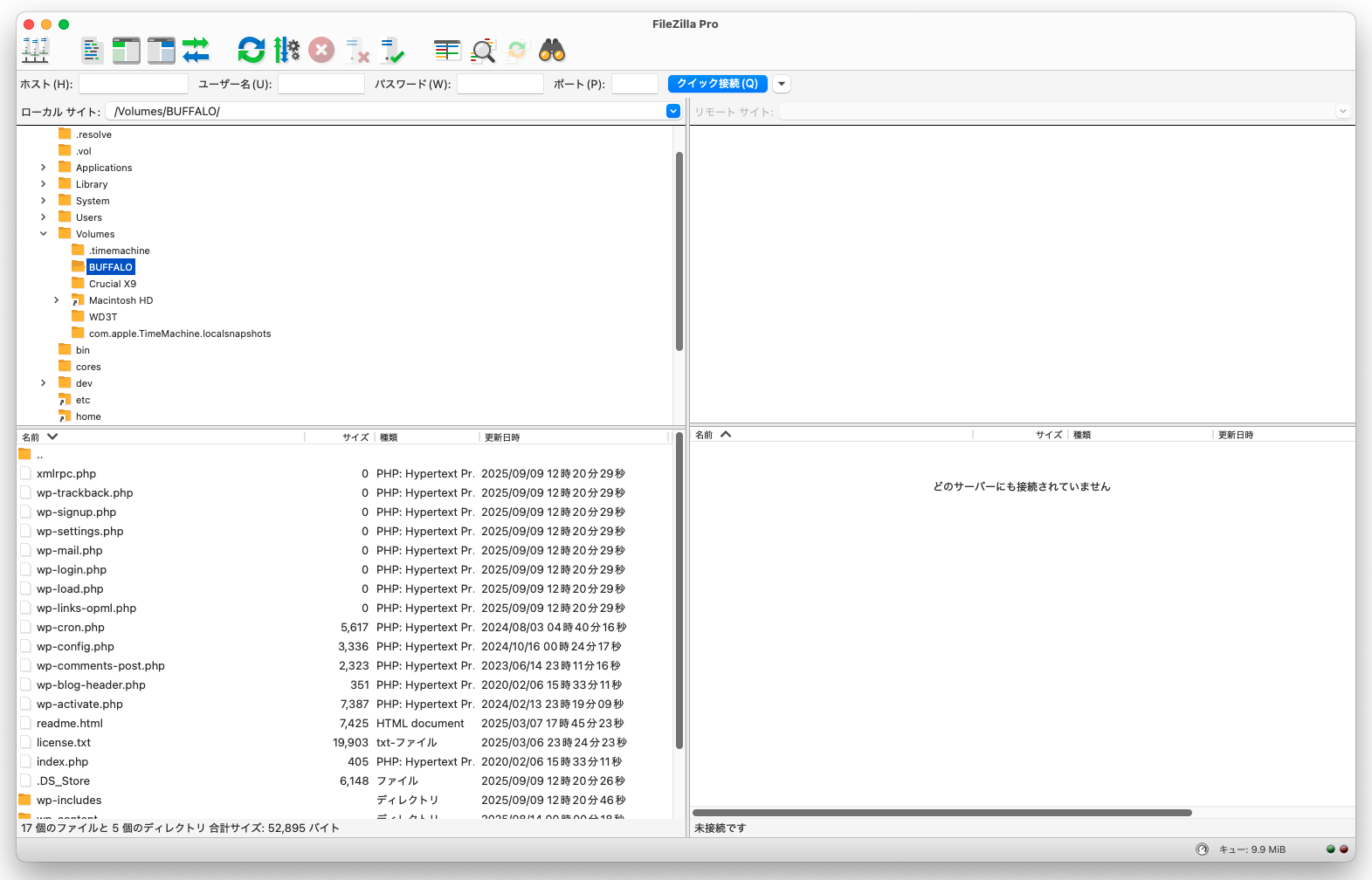Viewport: 1372px width, 880px height.
Task: Click the queue status icon in status bar
Action: click(x=1202, y=849)
